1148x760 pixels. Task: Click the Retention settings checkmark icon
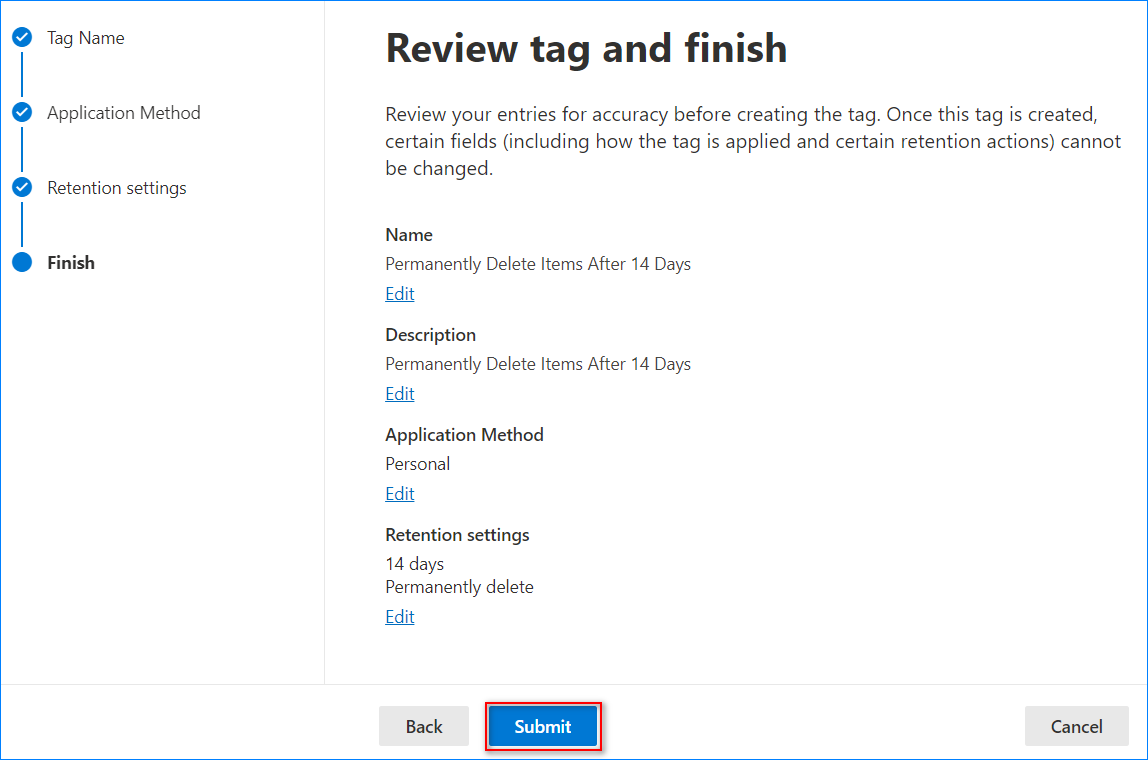[x=22, y=188]
